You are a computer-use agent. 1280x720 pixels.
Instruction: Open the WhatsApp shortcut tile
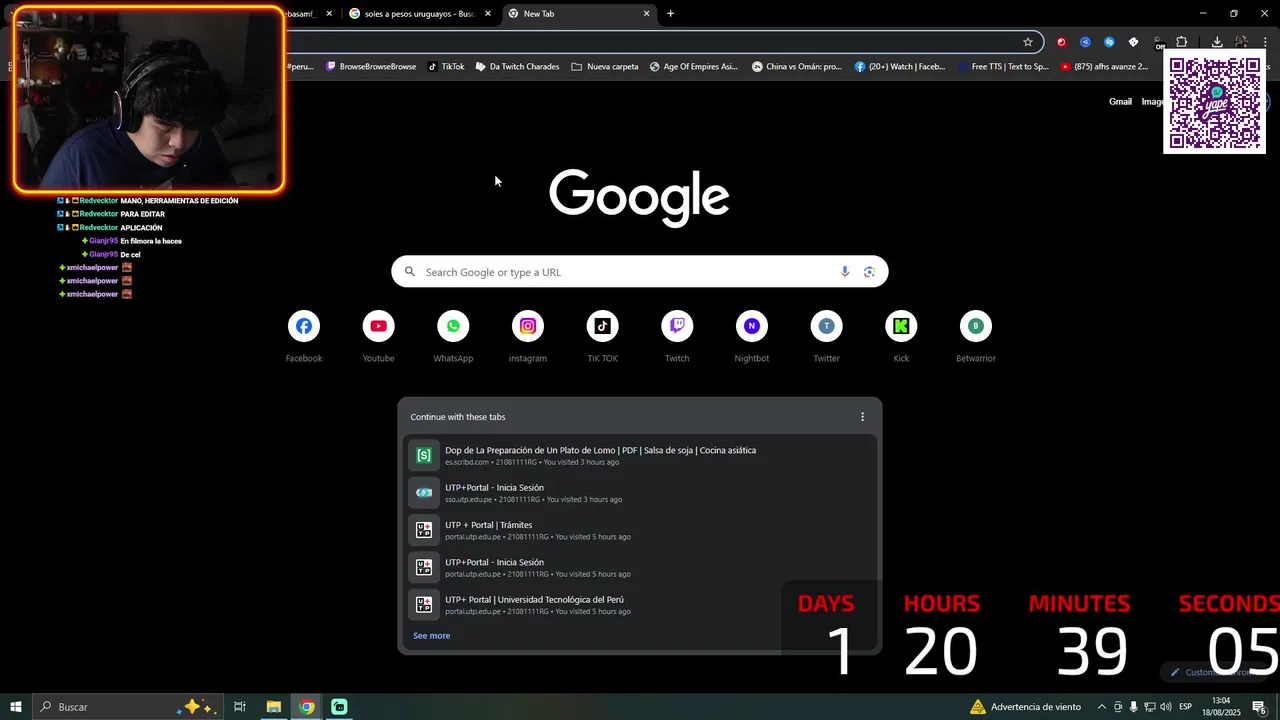(x=453, y=337)
